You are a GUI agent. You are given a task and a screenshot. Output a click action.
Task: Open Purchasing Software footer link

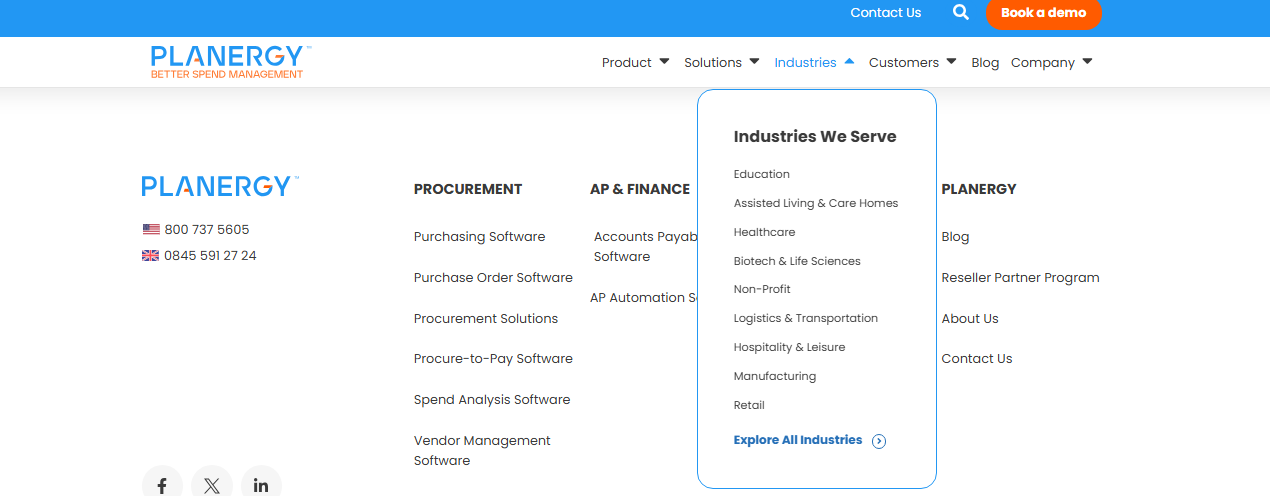pyautogui.click(x=480, y=237)
